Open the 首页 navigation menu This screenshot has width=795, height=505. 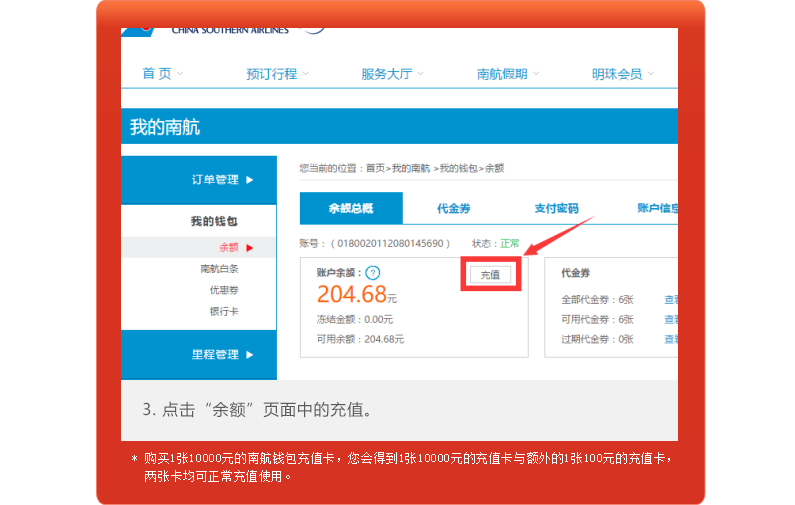[162, 74]
